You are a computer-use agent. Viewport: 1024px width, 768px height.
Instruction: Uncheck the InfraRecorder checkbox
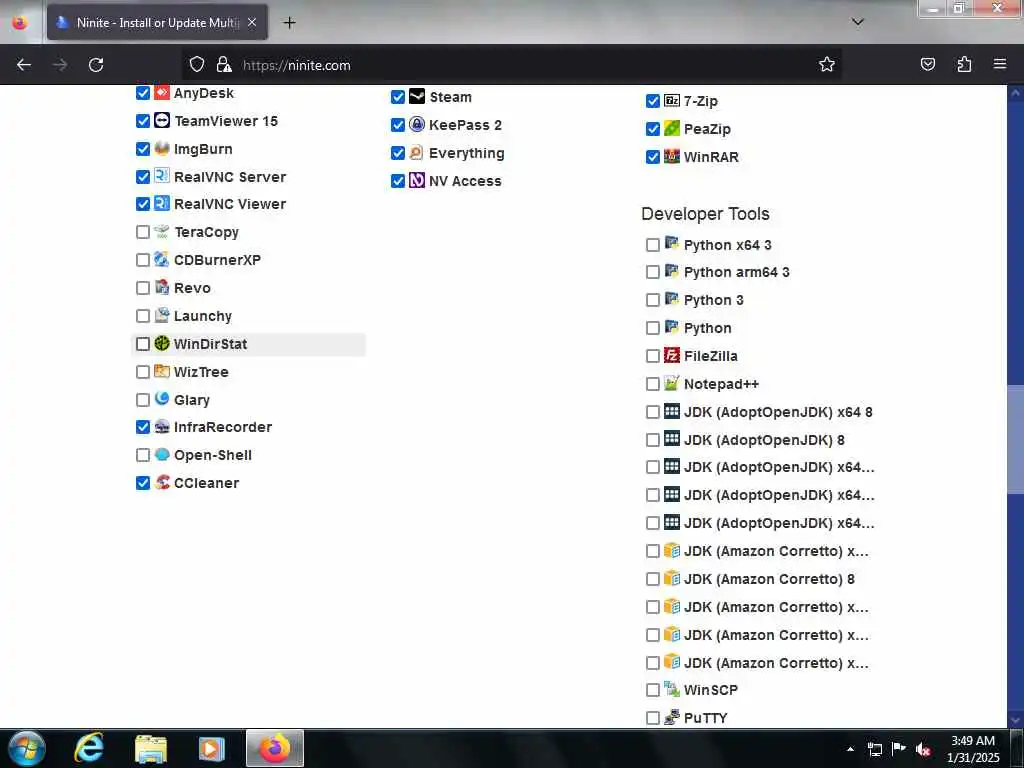point(143,427)
